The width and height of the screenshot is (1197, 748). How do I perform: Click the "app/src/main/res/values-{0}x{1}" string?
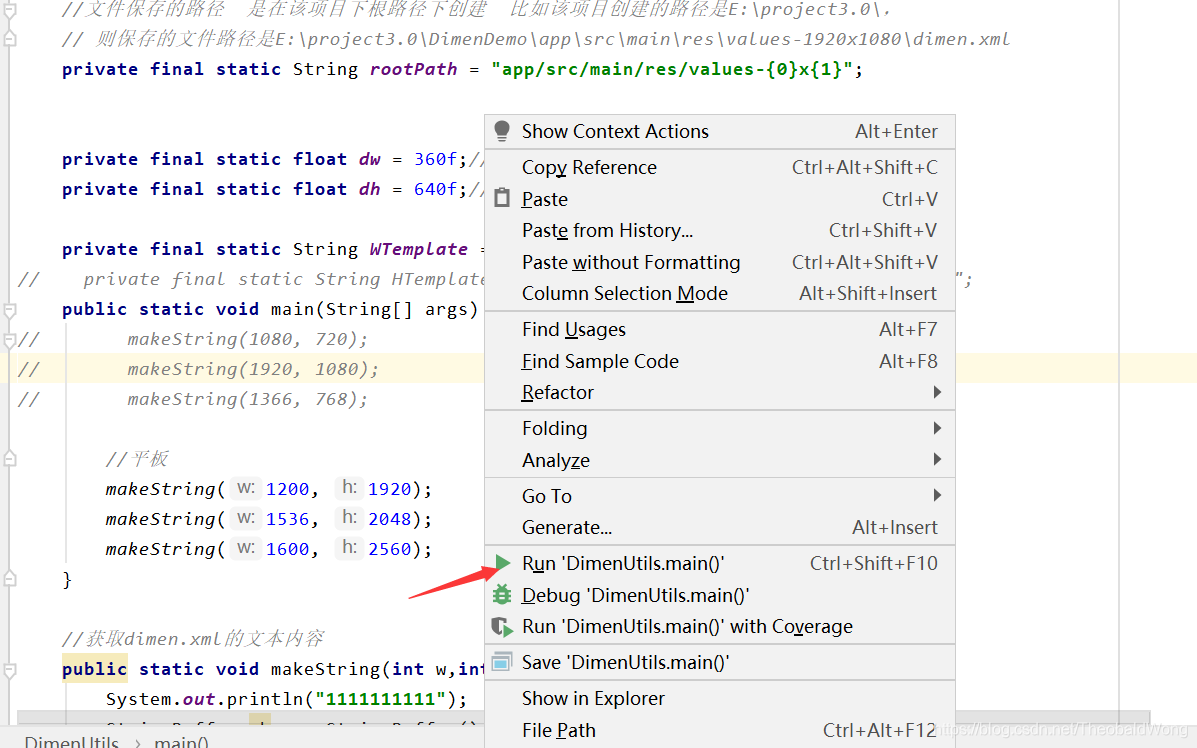click(672, 69)
